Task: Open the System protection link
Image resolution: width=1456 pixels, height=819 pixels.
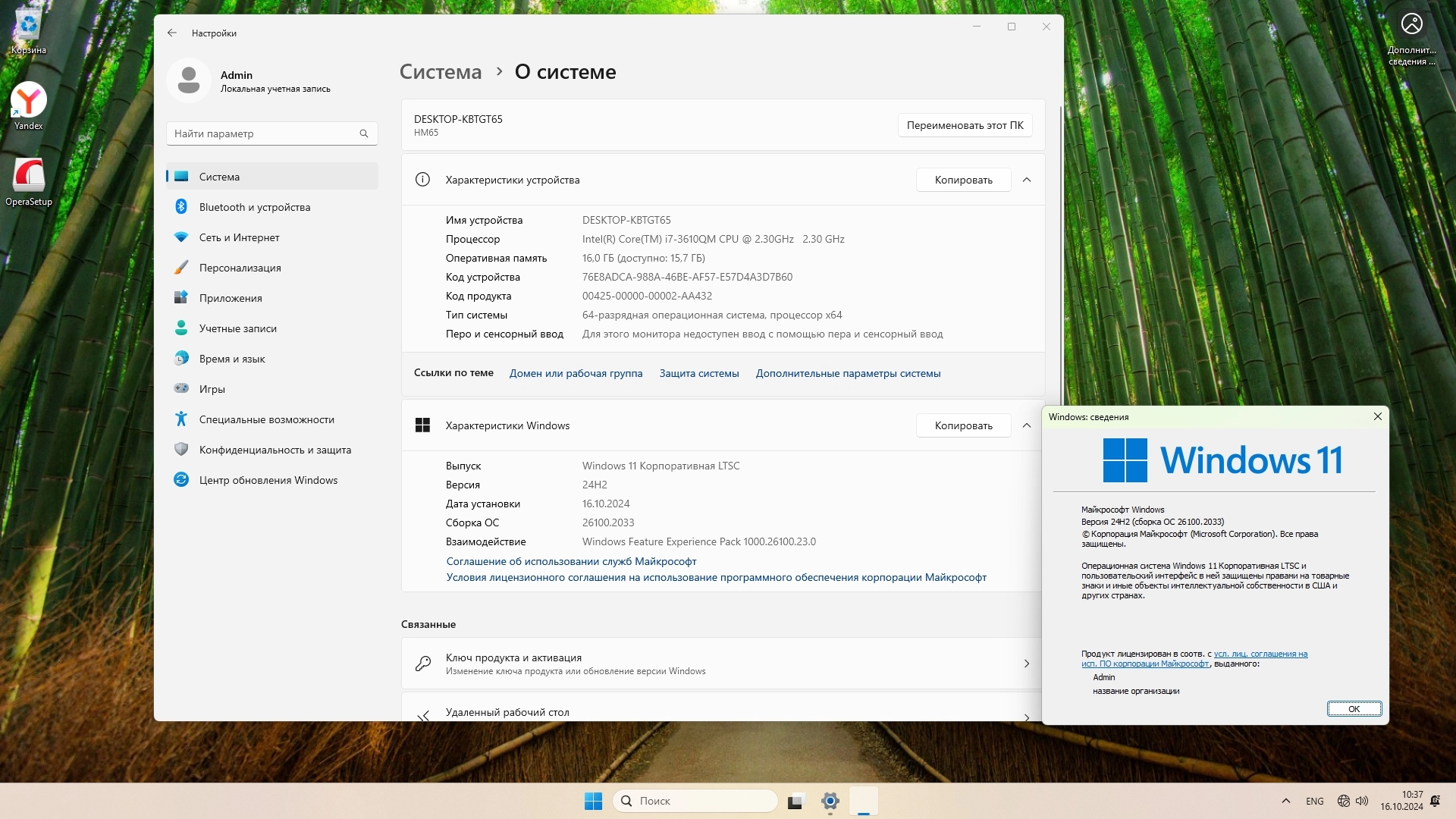Action: 698,373
